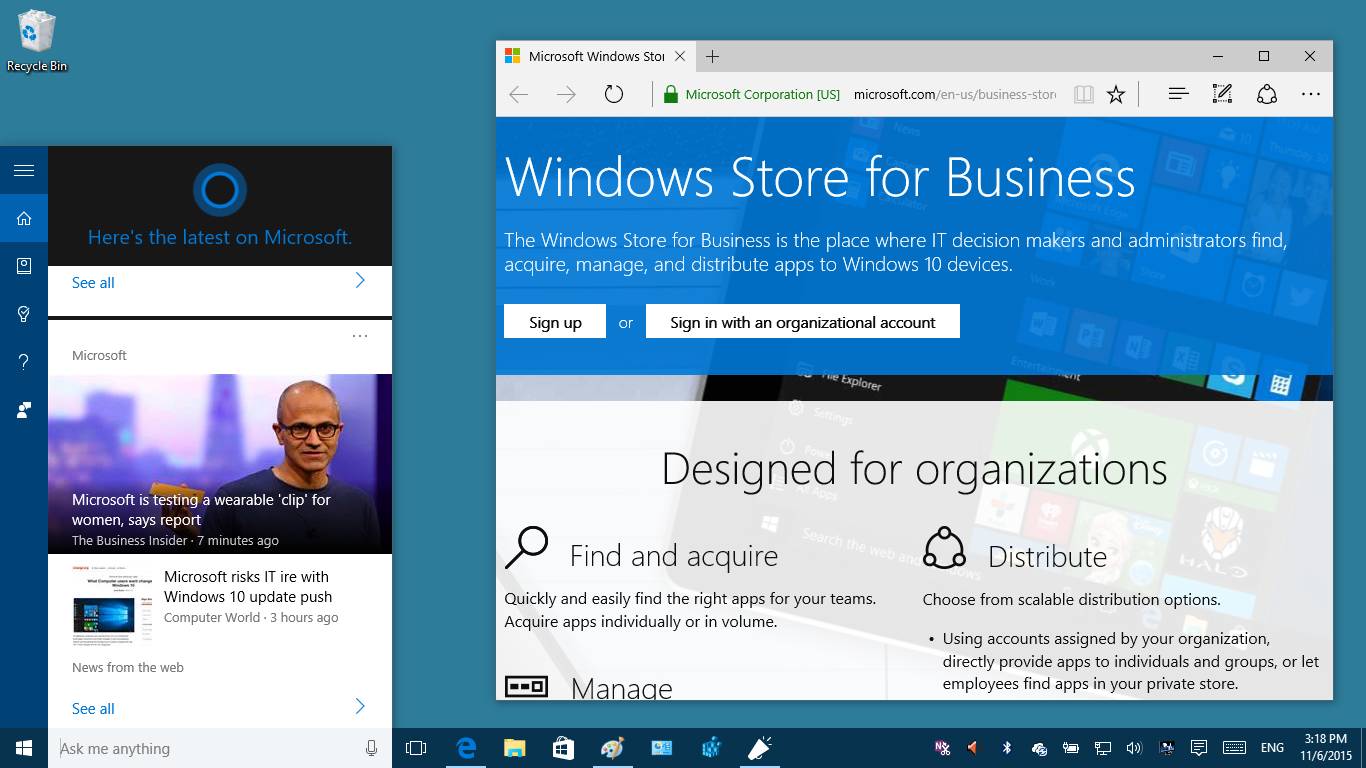Click the Edge Forward arrow
Image resolution: width=1366 pixels, height=768 pixels.
[x=566, y=94]
